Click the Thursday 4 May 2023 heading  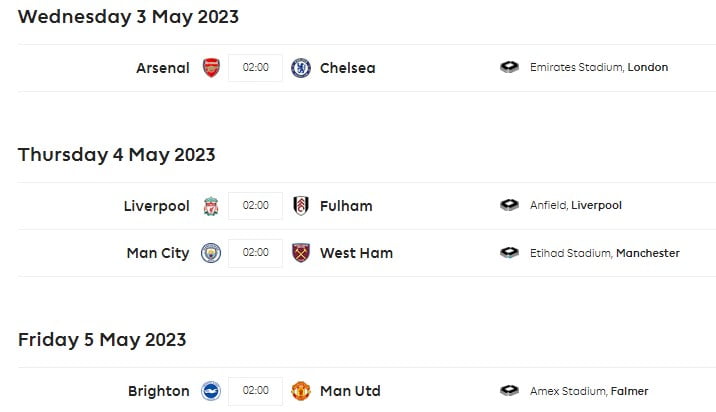(x=116, y=154)
